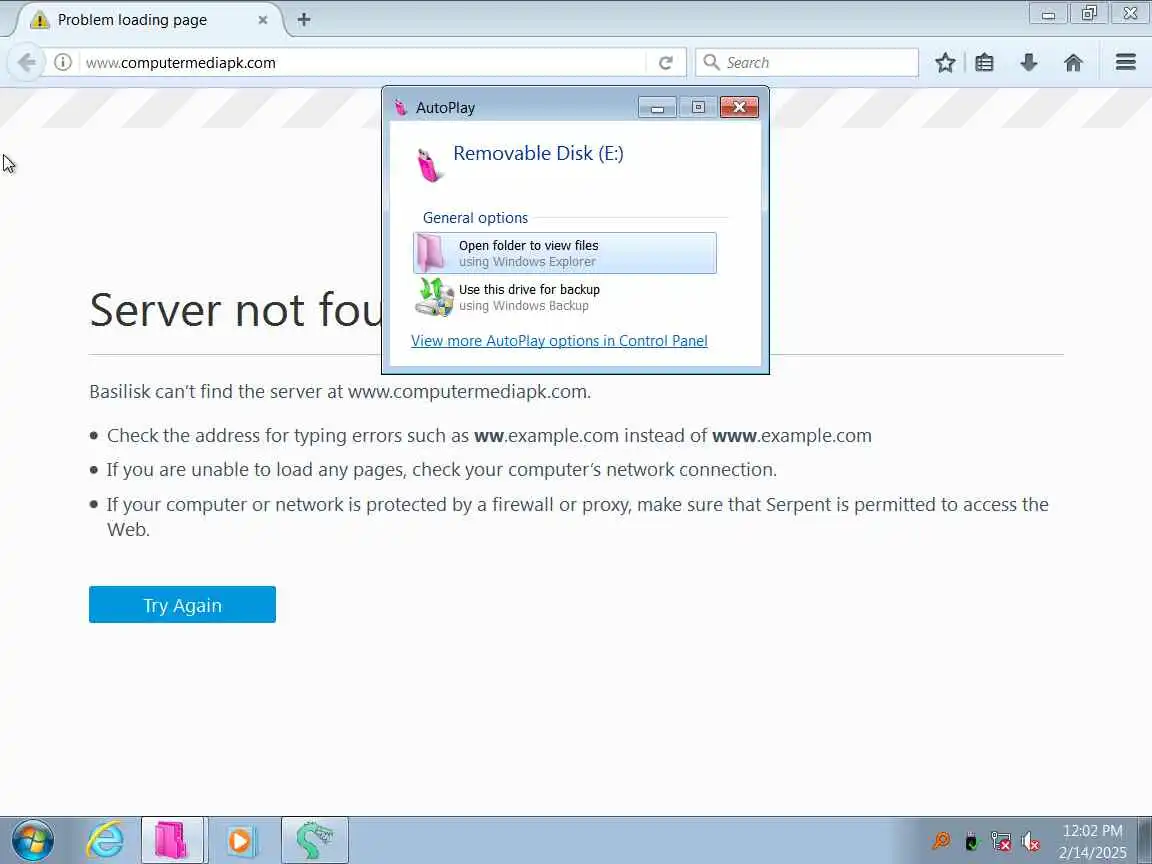Show bookmarks list icon in toolbar
Image resolution: width=1152 pixels, height=864 pixels.
984,62
